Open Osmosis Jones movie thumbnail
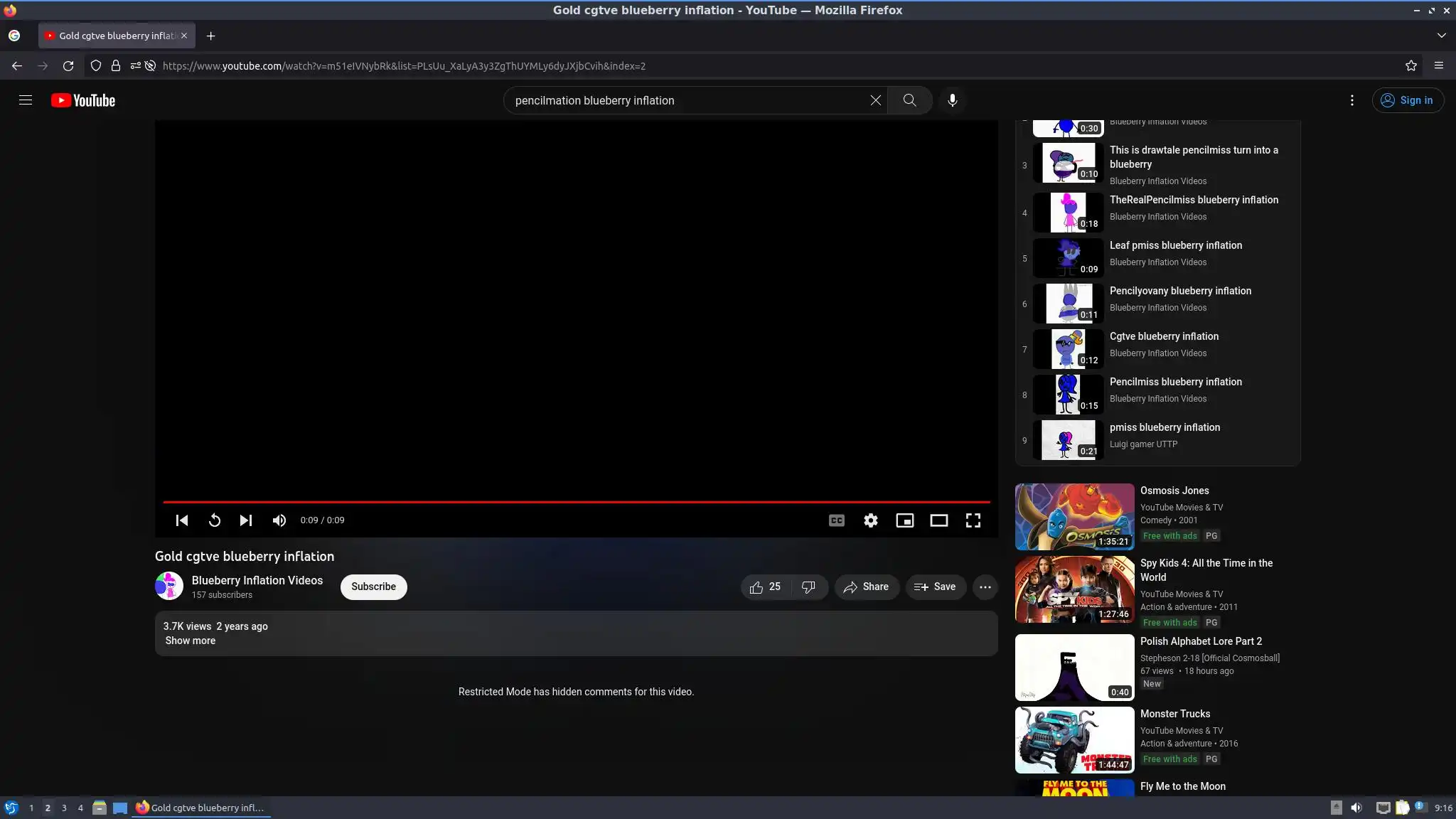The height and width of the screenshot is (819, 1456). [1074, 517]
